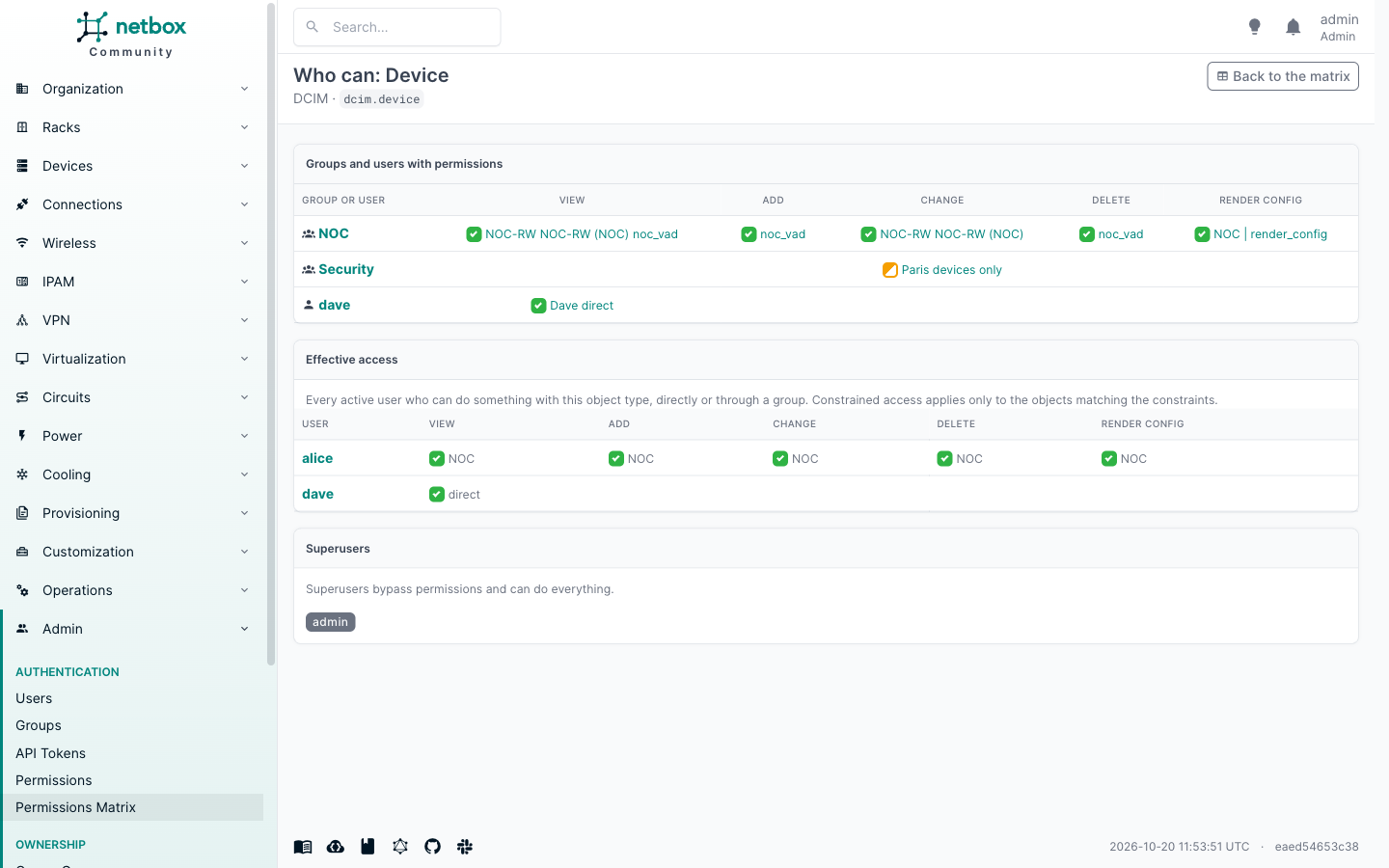Expand the IPAM menu chevron
Viewport: 1389px width, 868px height.
244,282
